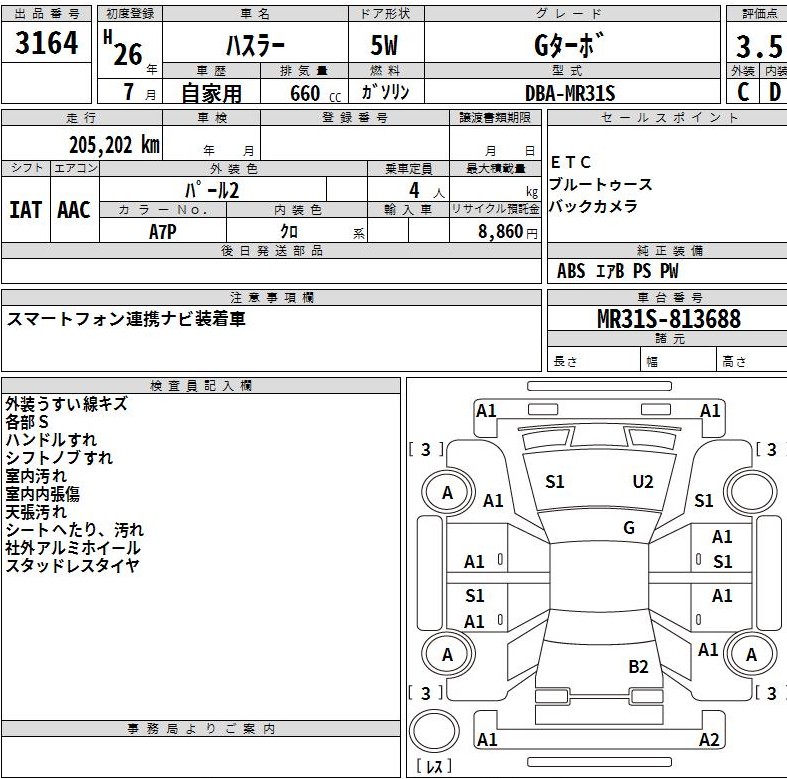Select the ETC sales point

coord(571,162)
